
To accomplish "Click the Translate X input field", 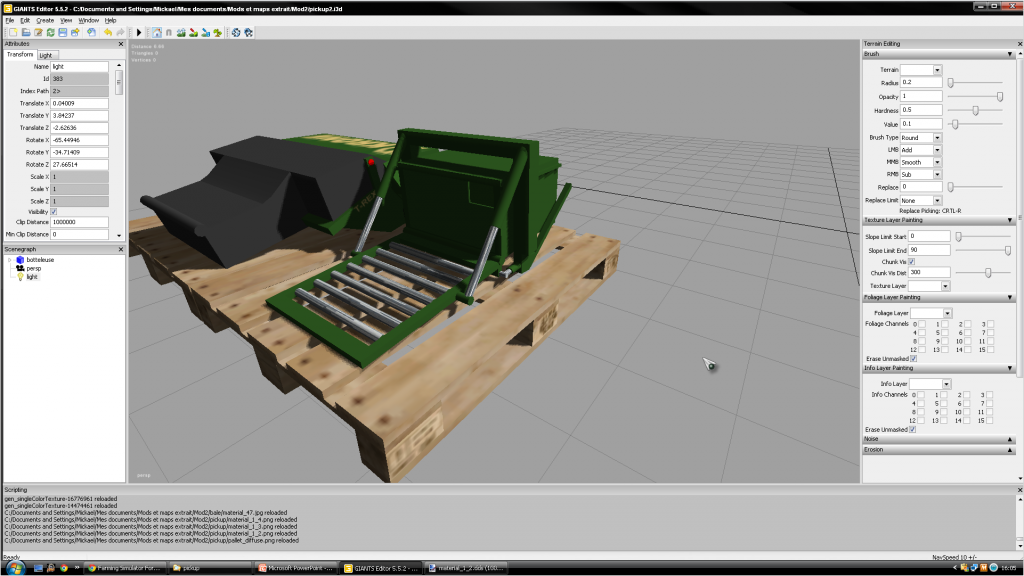I will [x=79, y=103].
